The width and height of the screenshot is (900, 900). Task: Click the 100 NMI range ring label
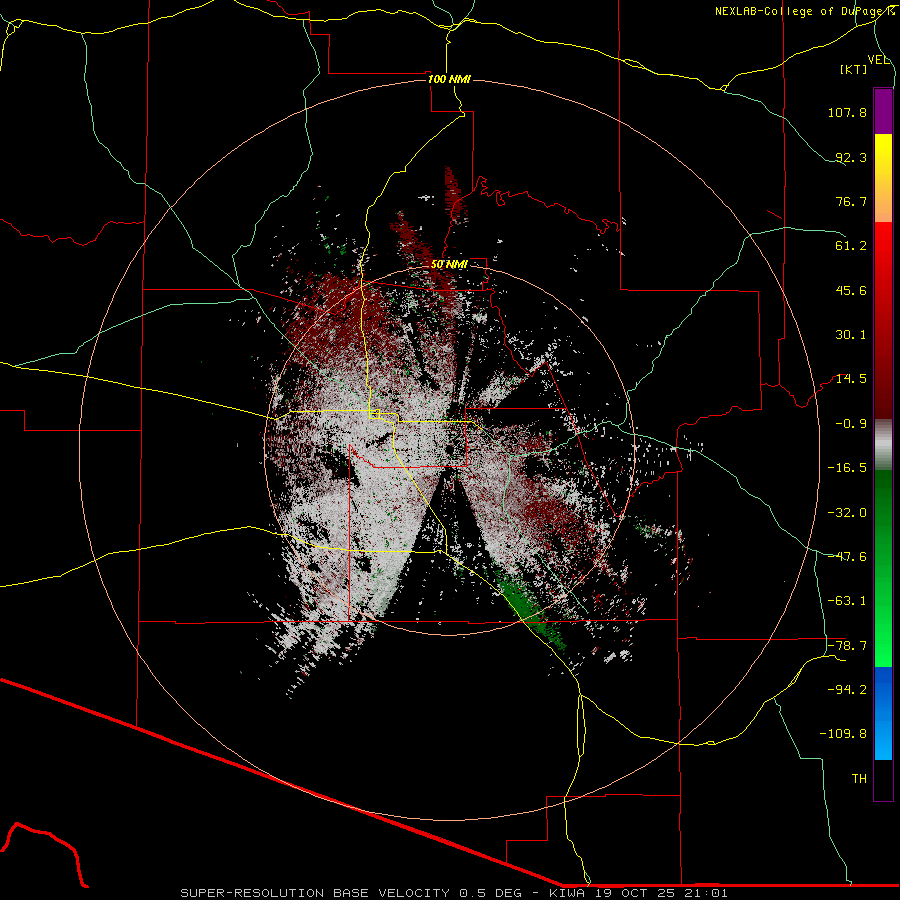[449, 79]
